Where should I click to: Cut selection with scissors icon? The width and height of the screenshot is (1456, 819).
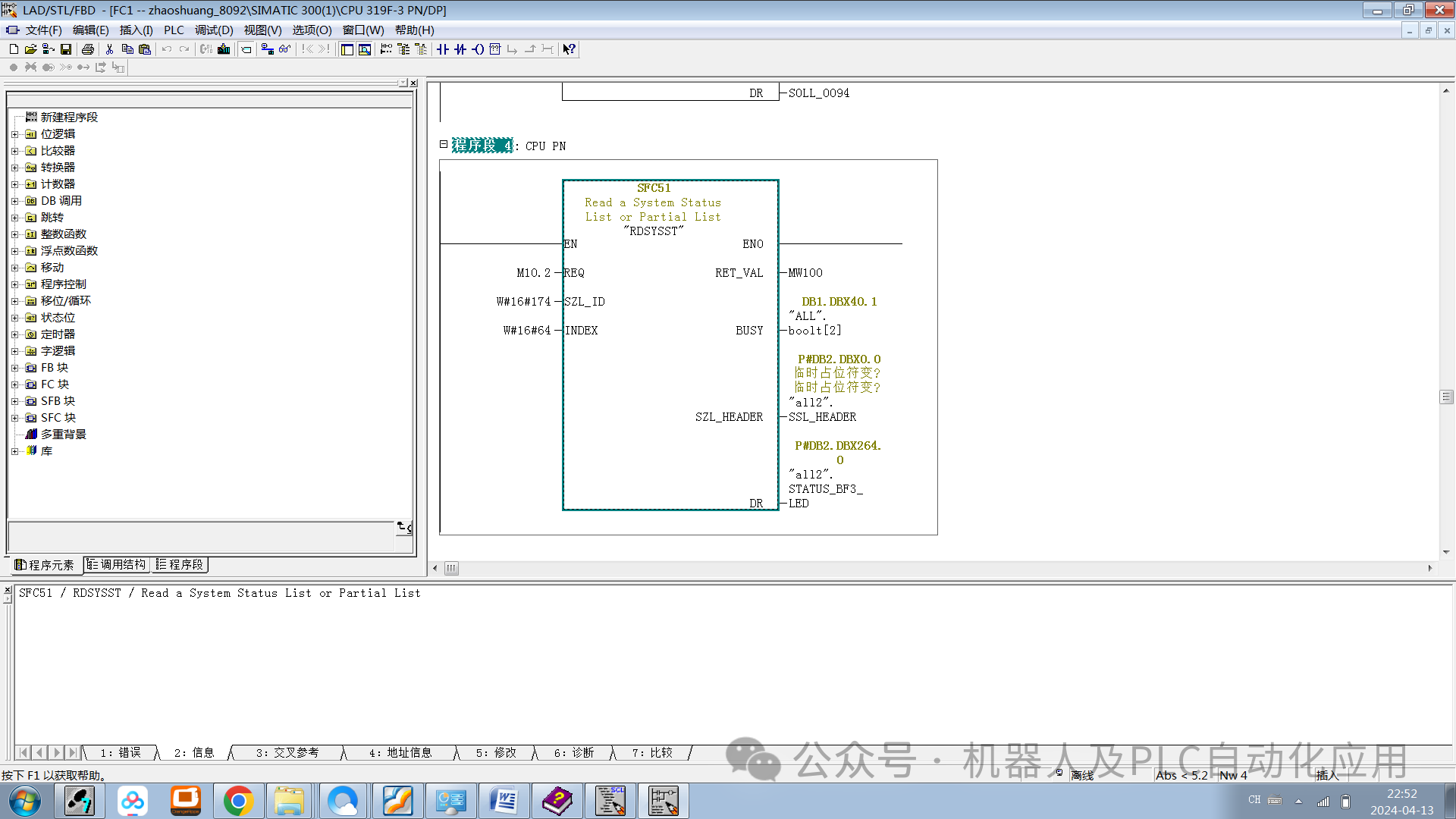[110, 49]
